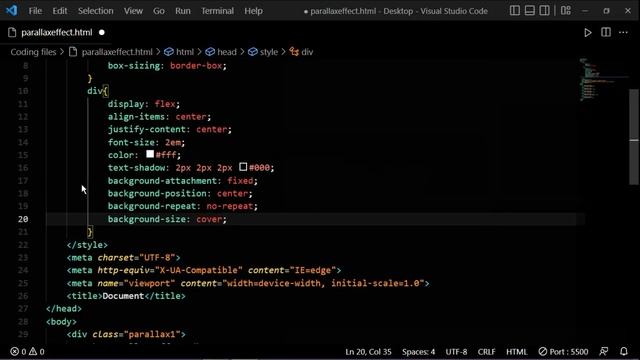This screenshot has width=640, height=360.
Task: Click 'text-shadow' property on line 16
Action: [x=136, y=168]
